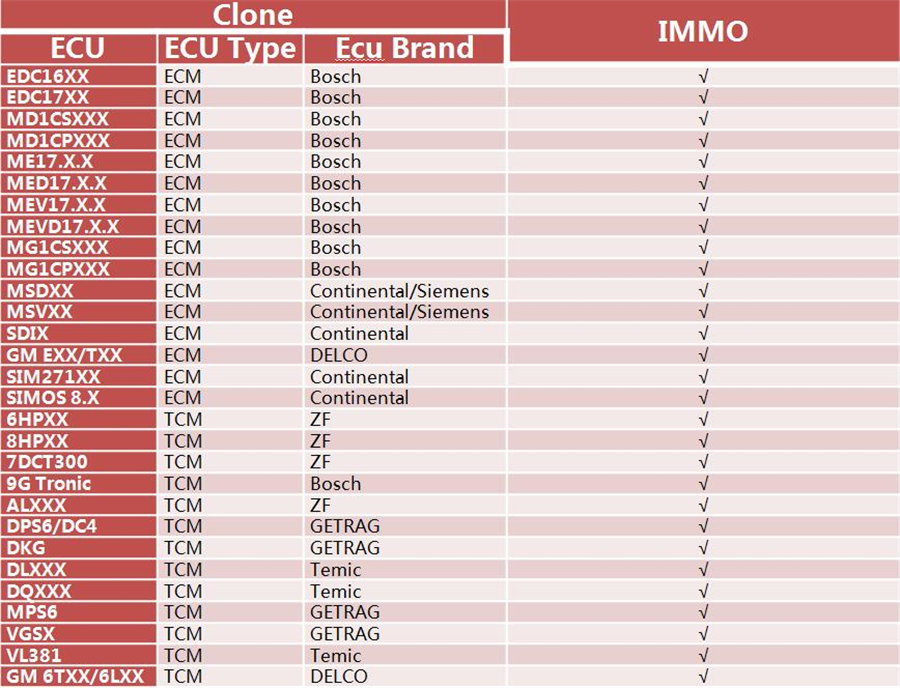Click the Continental/Siemens brand in the MSVXX row
Screen dimensions: 900x688
click(399, 312)
